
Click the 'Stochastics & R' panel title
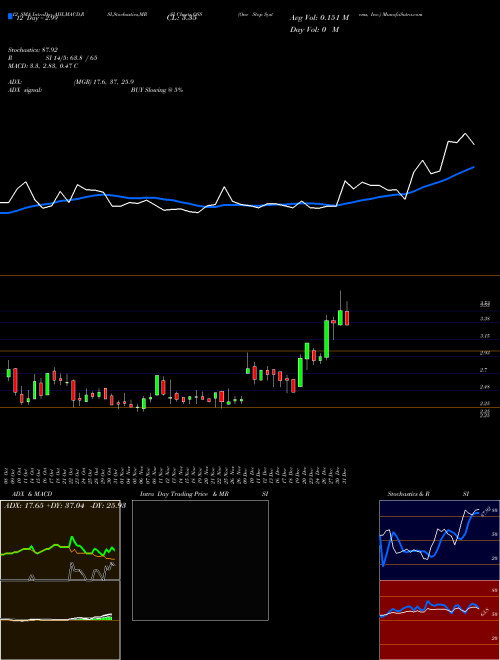[x=408, y=494]
